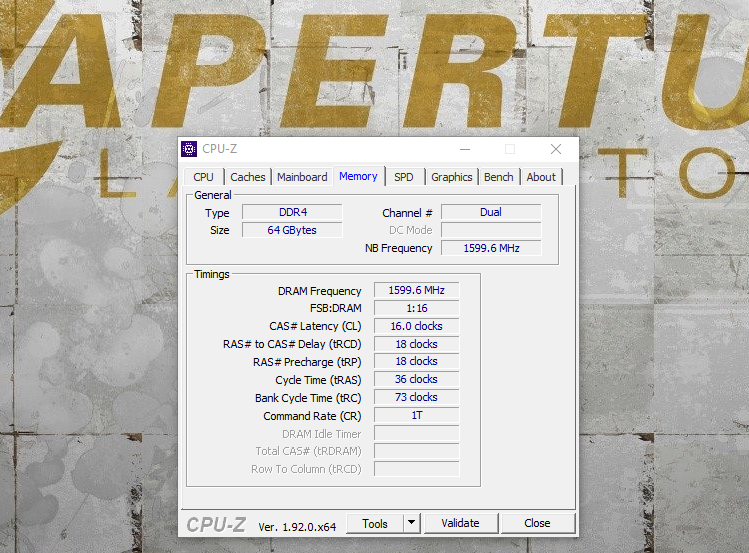This screenshot has width=749, height=553.
Task: Click the DRAM Frequency label
Action: (320, 291)
